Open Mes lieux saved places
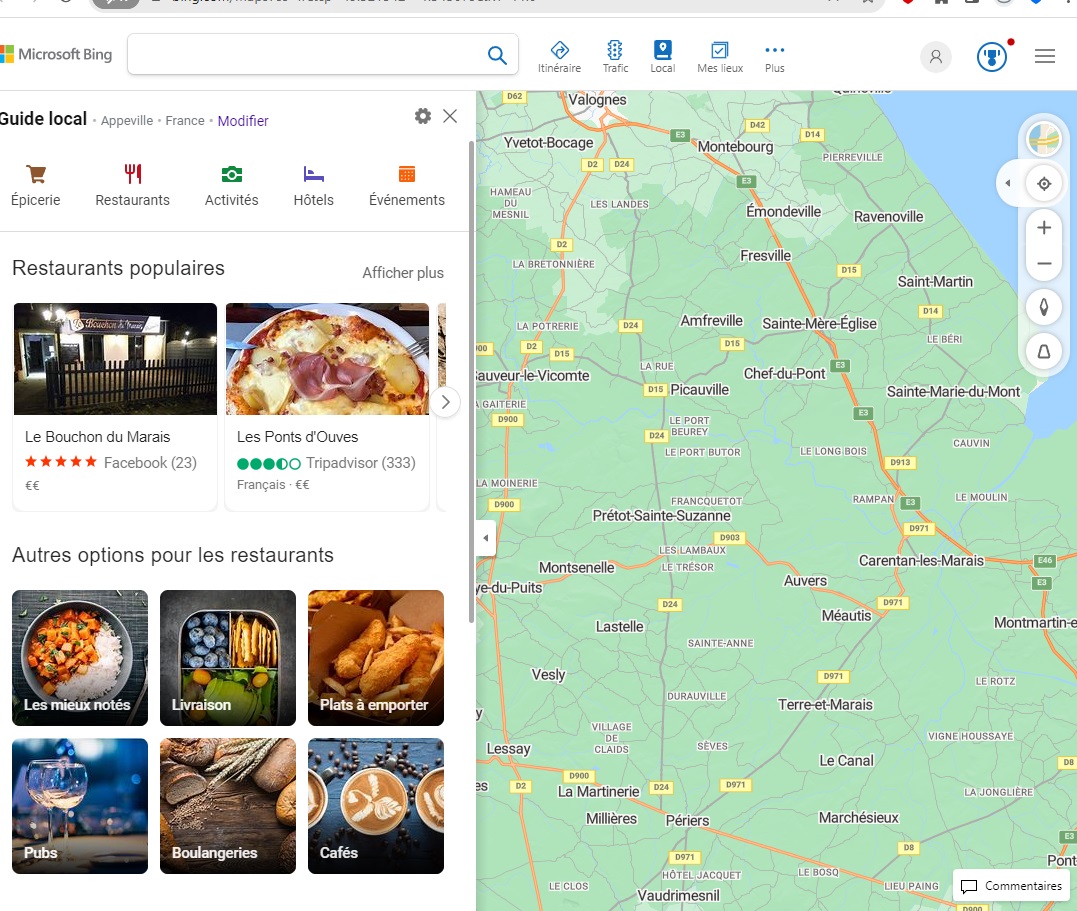The height and width of the screenshot is (911, 1077). (x=719, y=56)
